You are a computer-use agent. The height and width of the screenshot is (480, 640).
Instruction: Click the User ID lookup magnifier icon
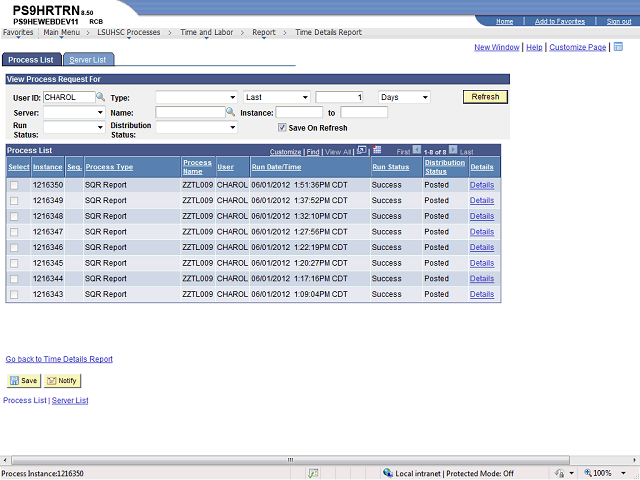coord(100,97)
